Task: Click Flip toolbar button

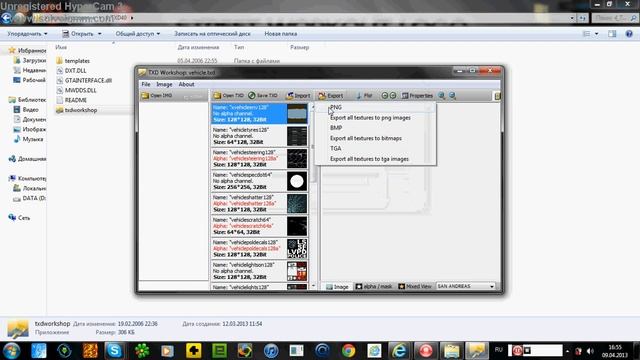Action: (364, 96)
